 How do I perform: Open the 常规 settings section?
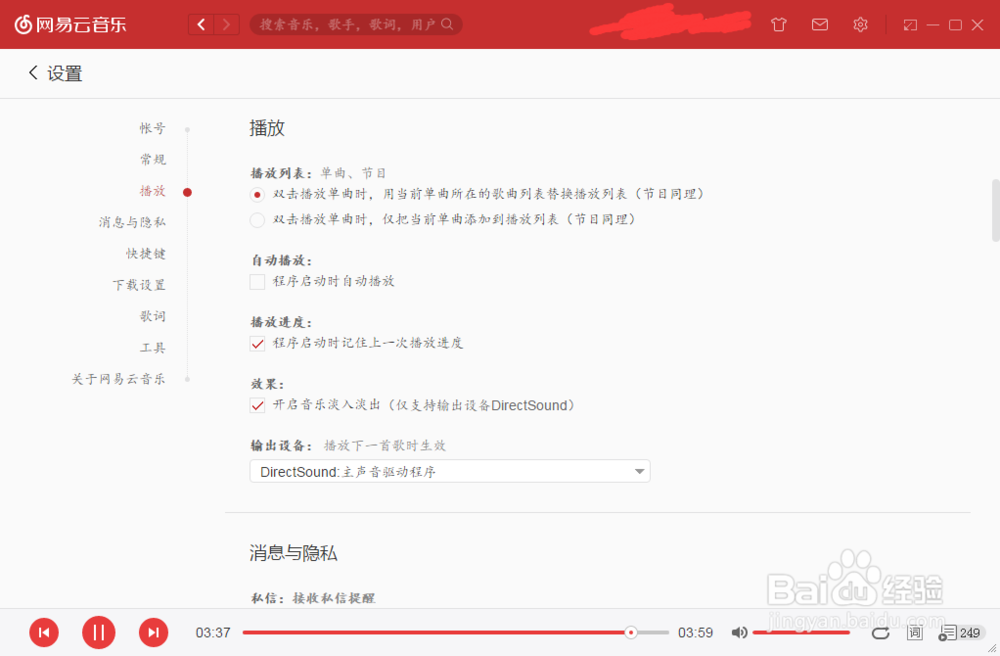[x=152, y=159]
